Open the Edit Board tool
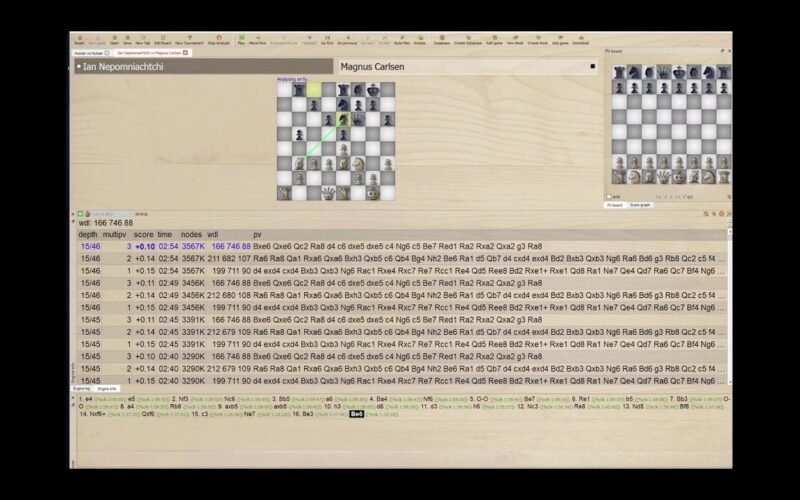The width and height of the screenshot is (800, 500). click(x=163, y=40)
